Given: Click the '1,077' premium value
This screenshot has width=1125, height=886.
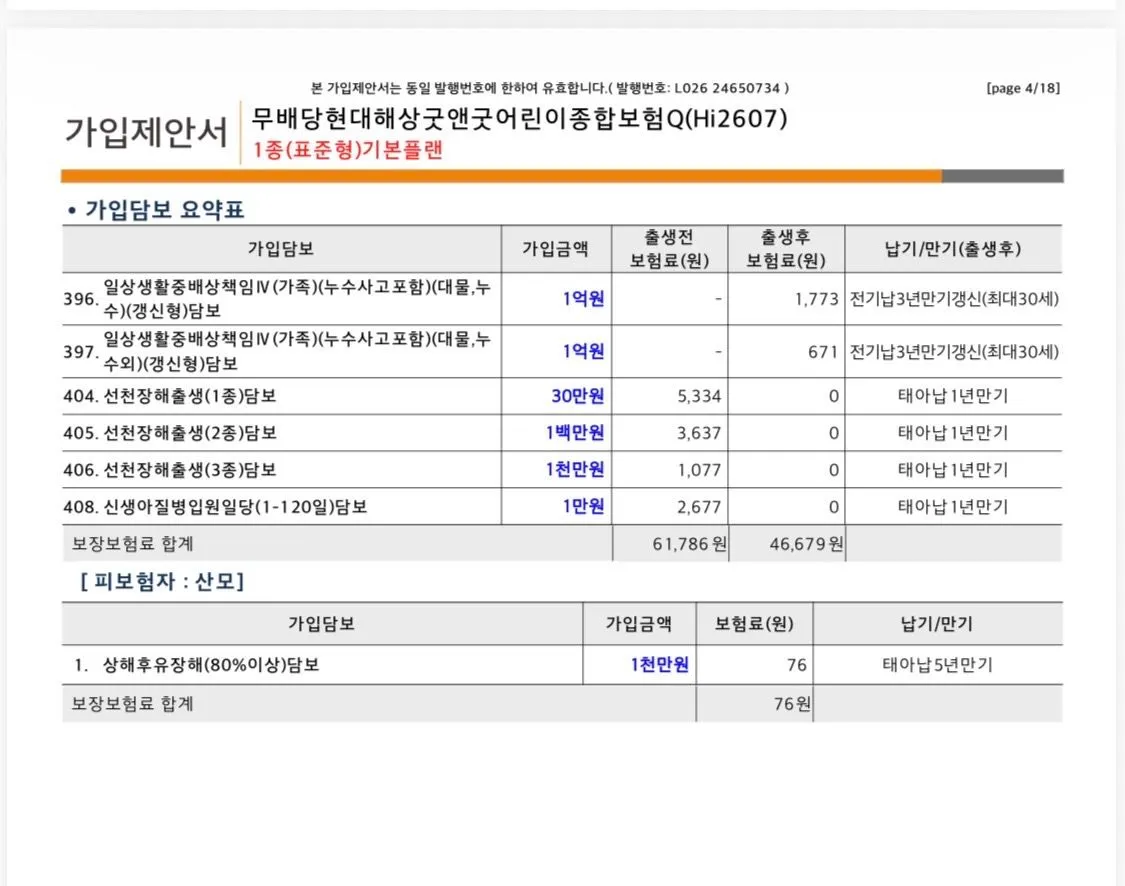Looking at the screenshot, I should (x=699, y=470).
